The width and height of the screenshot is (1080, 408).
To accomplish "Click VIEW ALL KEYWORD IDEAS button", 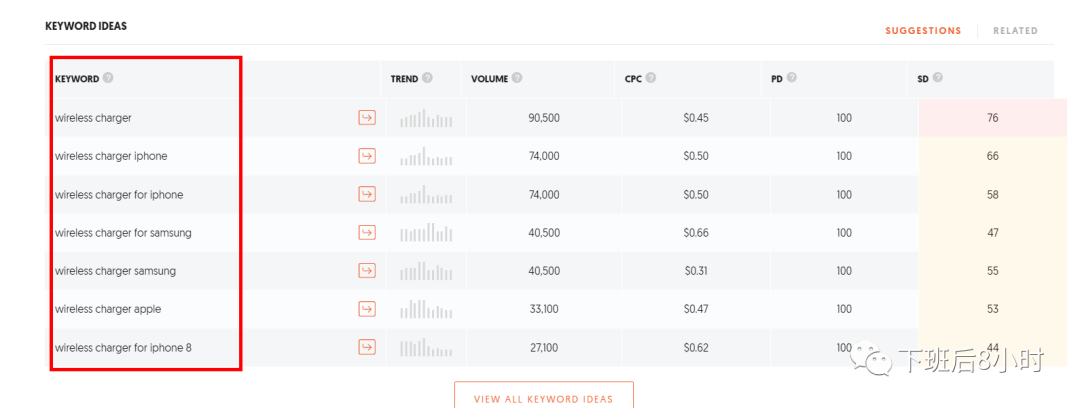I will point(543,398).
